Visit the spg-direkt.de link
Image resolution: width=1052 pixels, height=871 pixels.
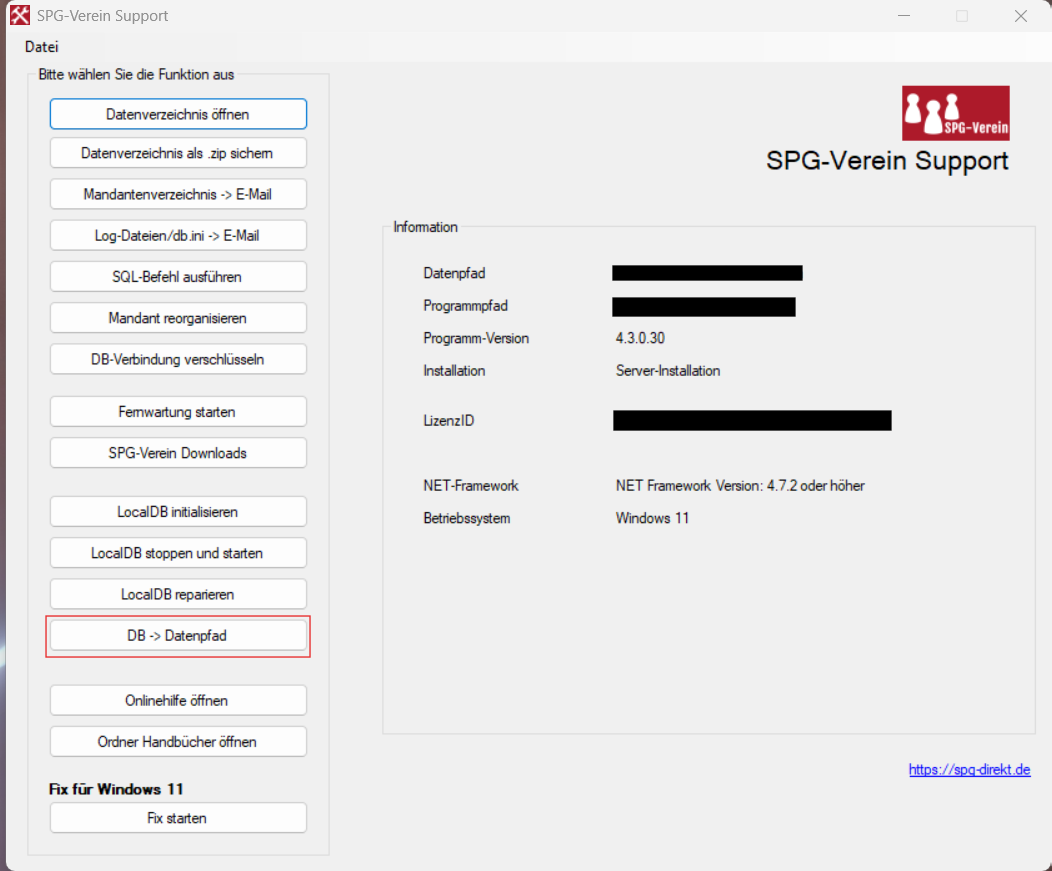coord(969,770)
